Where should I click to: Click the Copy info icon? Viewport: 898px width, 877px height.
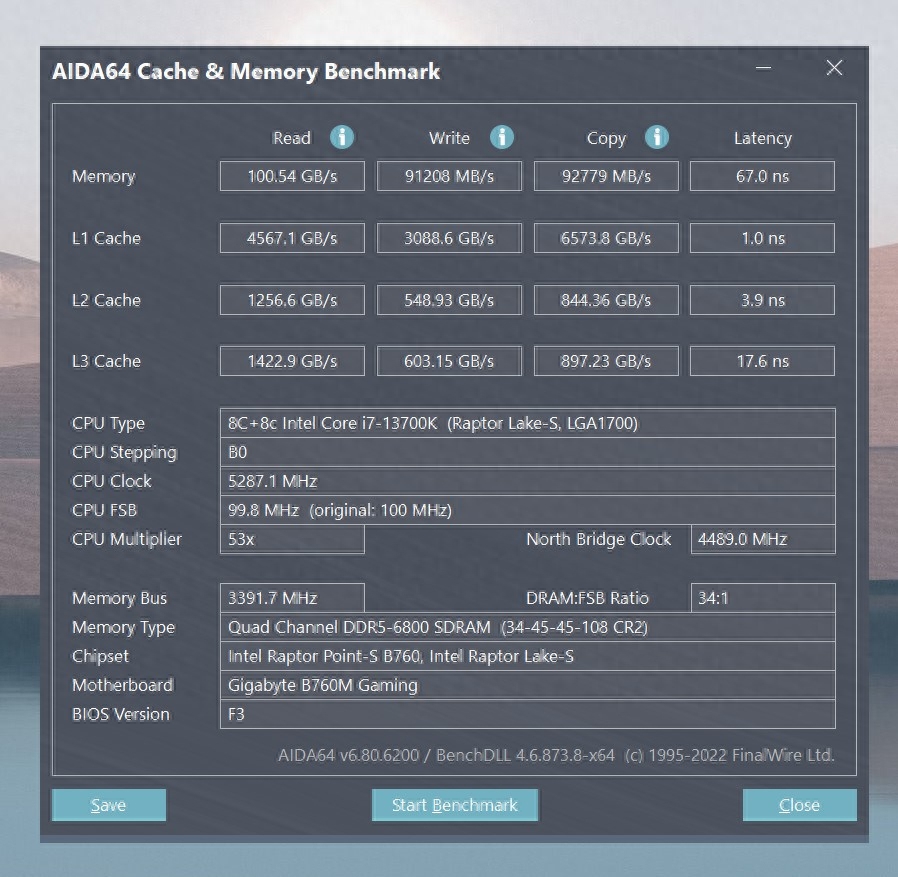coord(657,137)
